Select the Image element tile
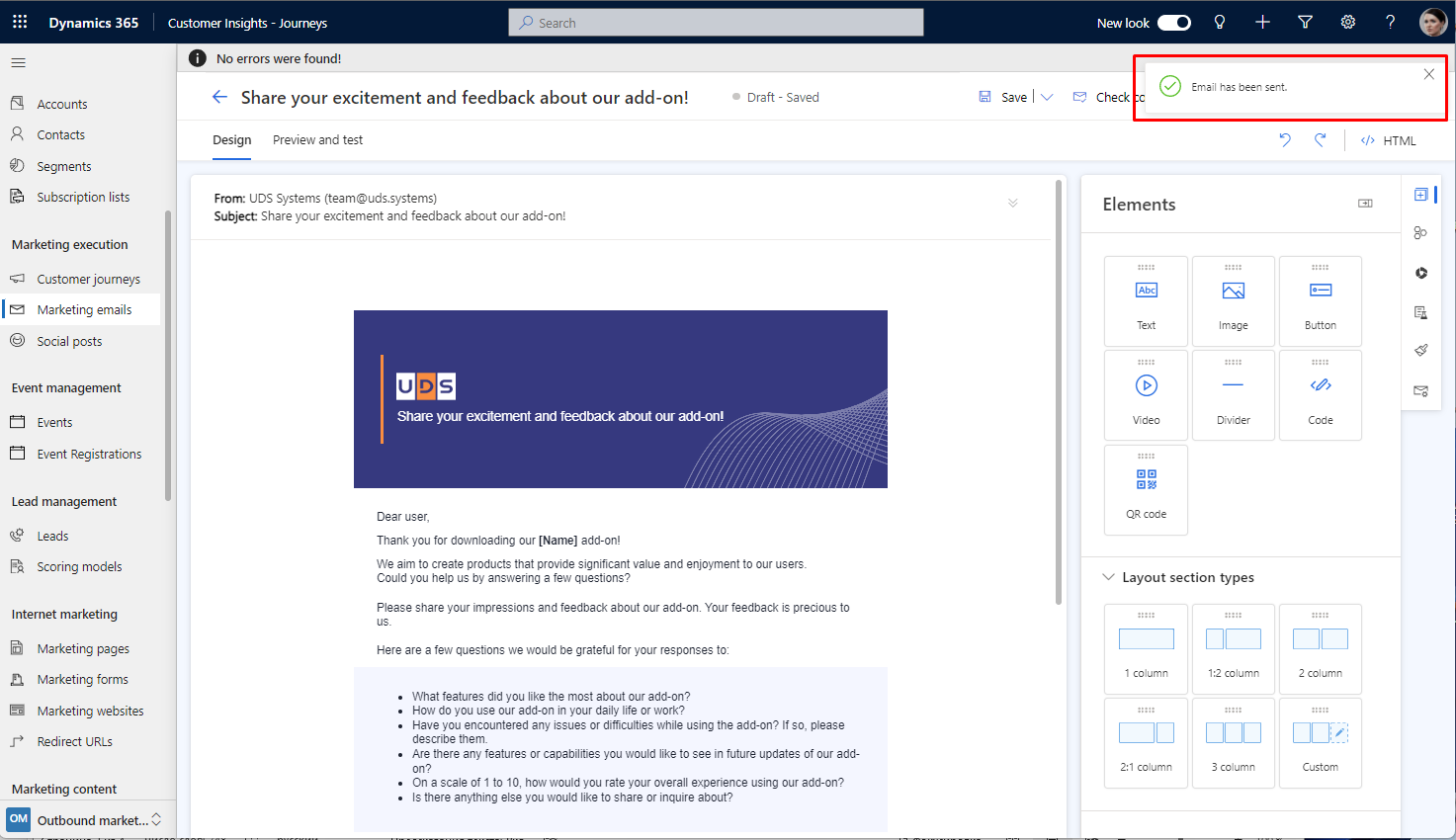The width and height of the screenshot is (1456, 840). (1234, 301)
